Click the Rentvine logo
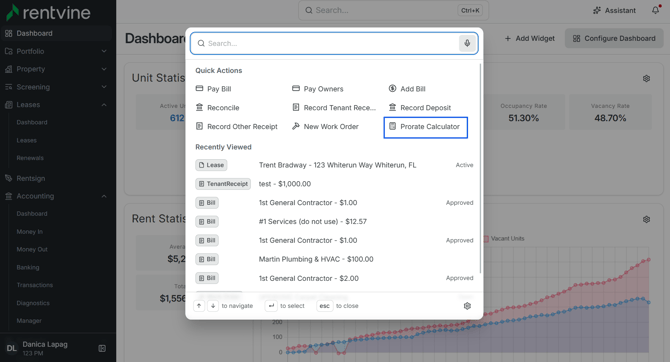Viewport: 670px width, 362px height. pyautogui.click(x=48, y=12)
